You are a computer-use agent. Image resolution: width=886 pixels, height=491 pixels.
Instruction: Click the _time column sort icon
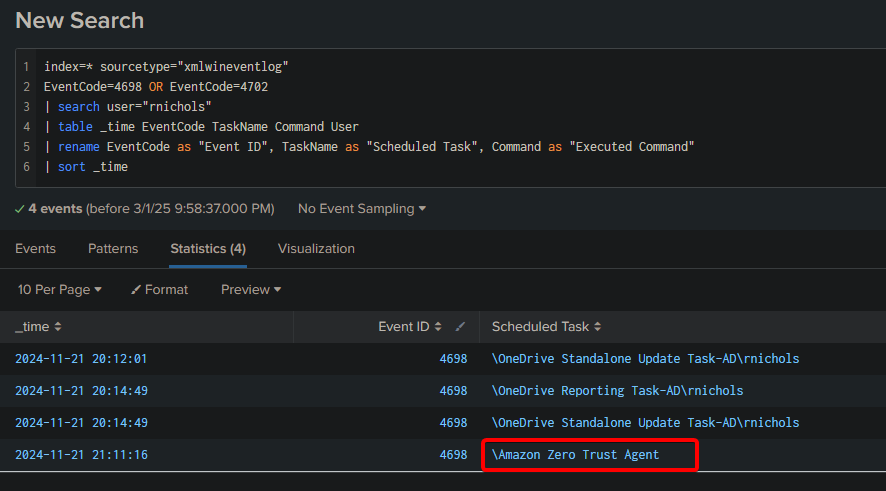coord(58,327)
